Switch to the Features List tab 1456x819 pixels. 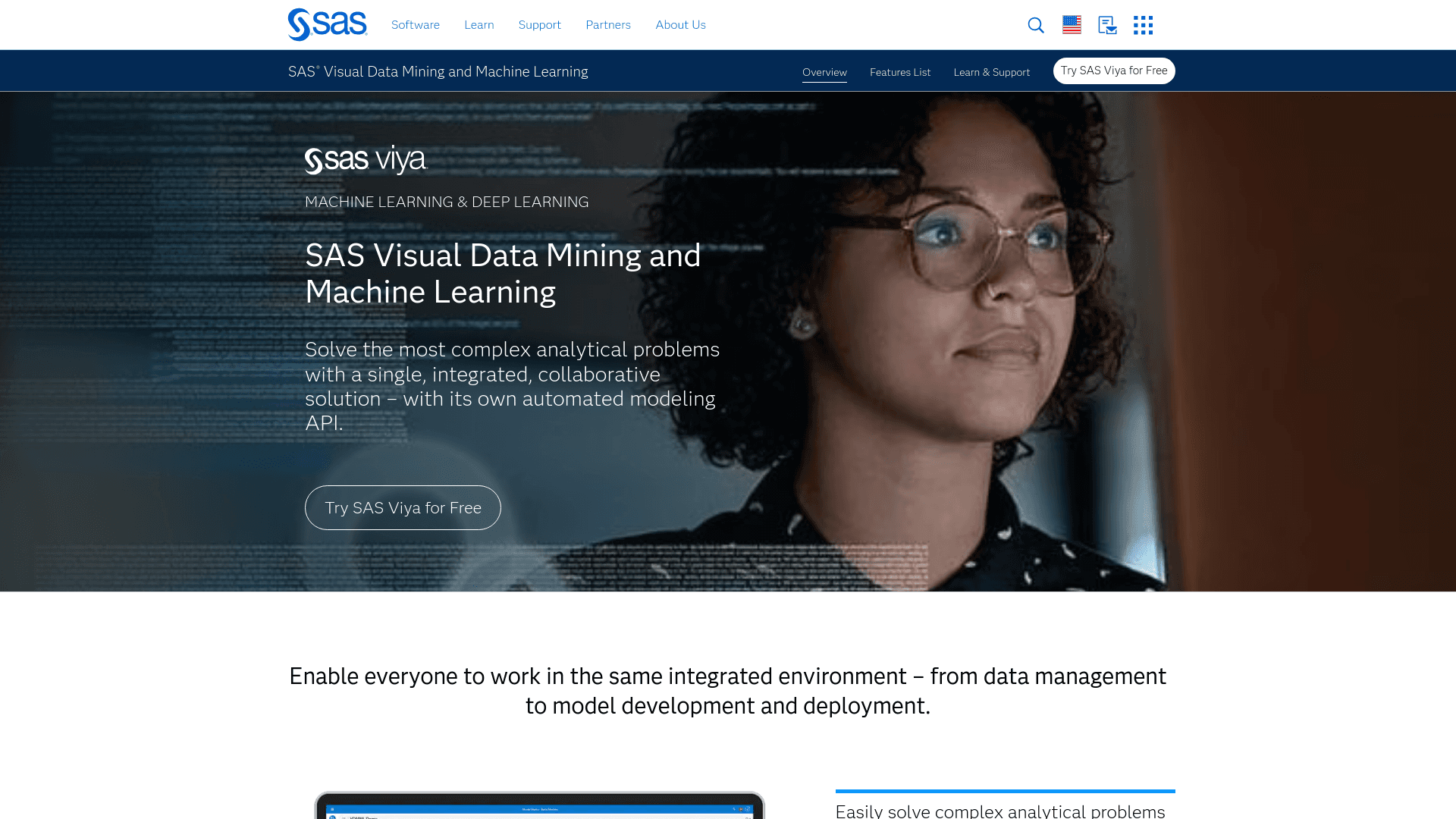900,72
